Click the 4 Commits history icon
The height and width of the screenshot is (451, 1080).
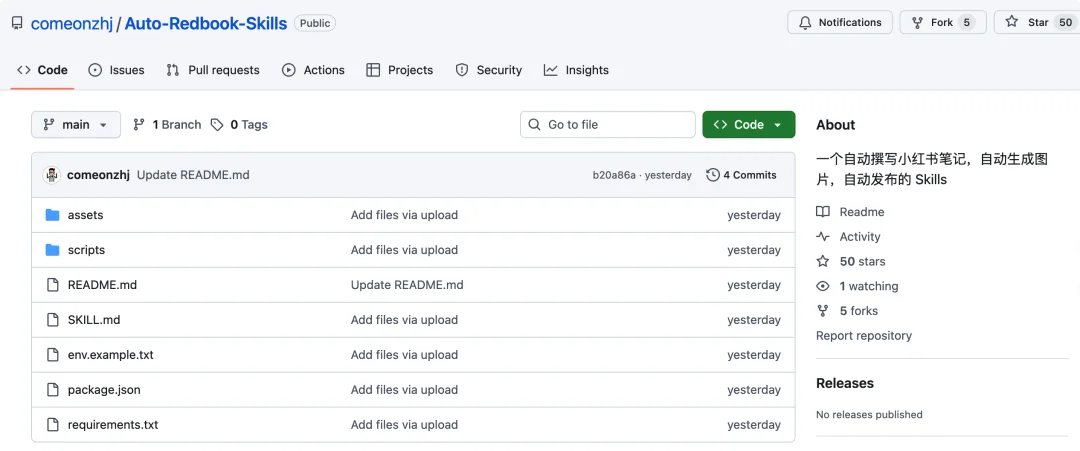713,175
